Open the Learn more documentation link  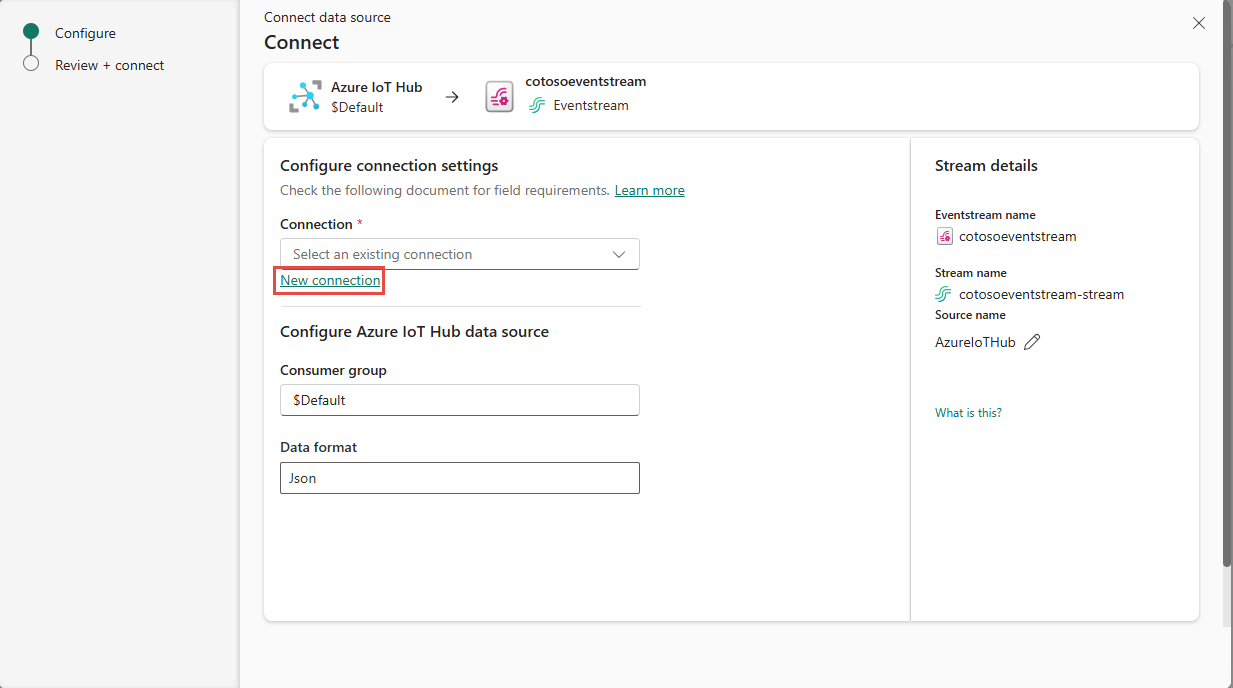click(649, 190)
